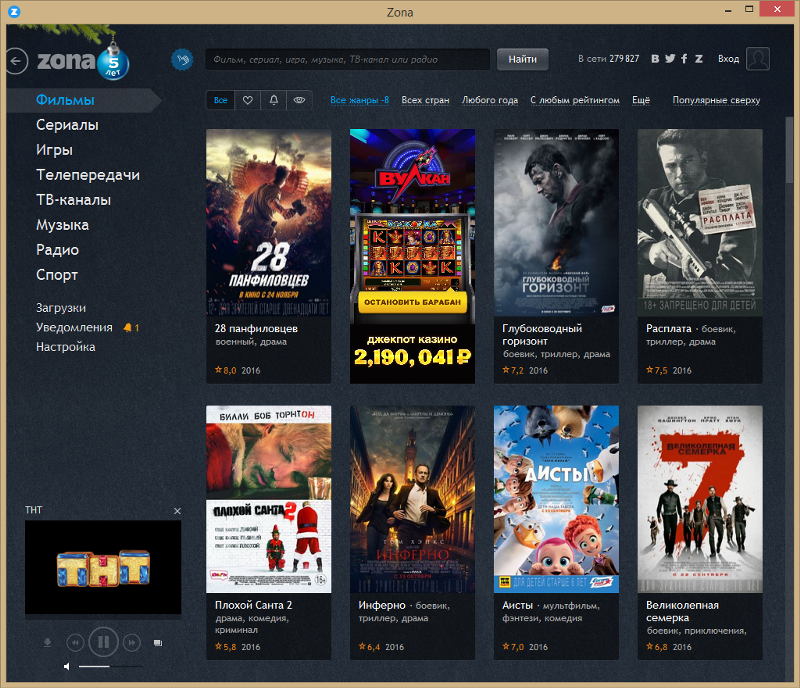Click the Zona app icon in the title bar

(x=14, y=11)
